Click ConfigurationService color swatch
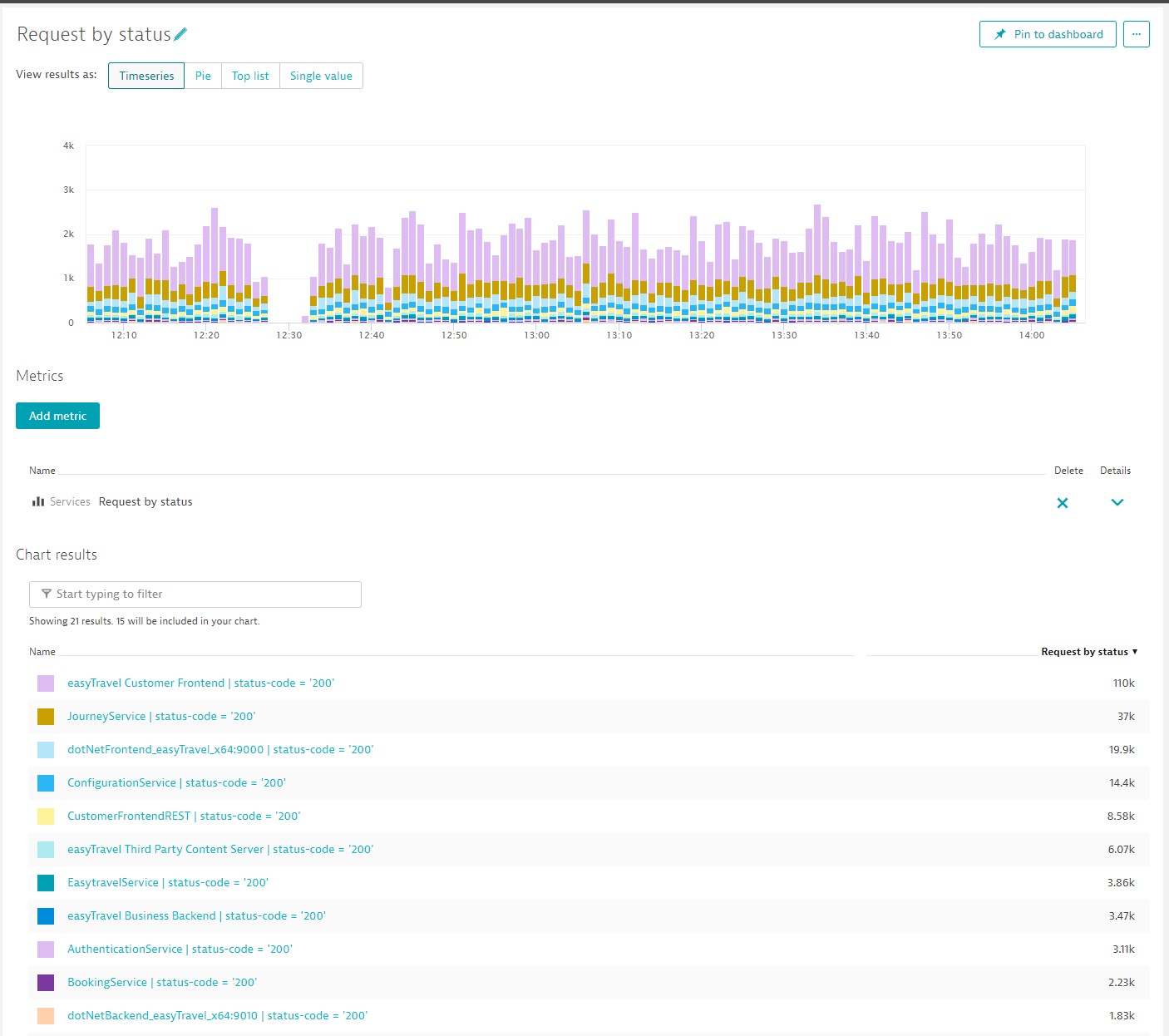The height and width of the screenshot is (1036, 1169). (46, 782)
